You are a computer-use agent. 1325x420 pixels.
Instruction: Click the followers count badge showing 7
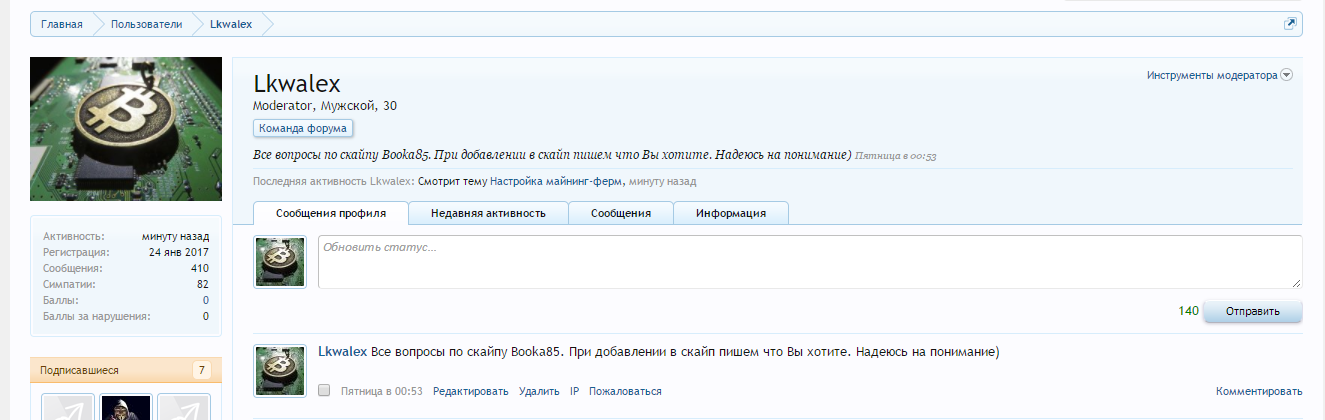(202, 370)
